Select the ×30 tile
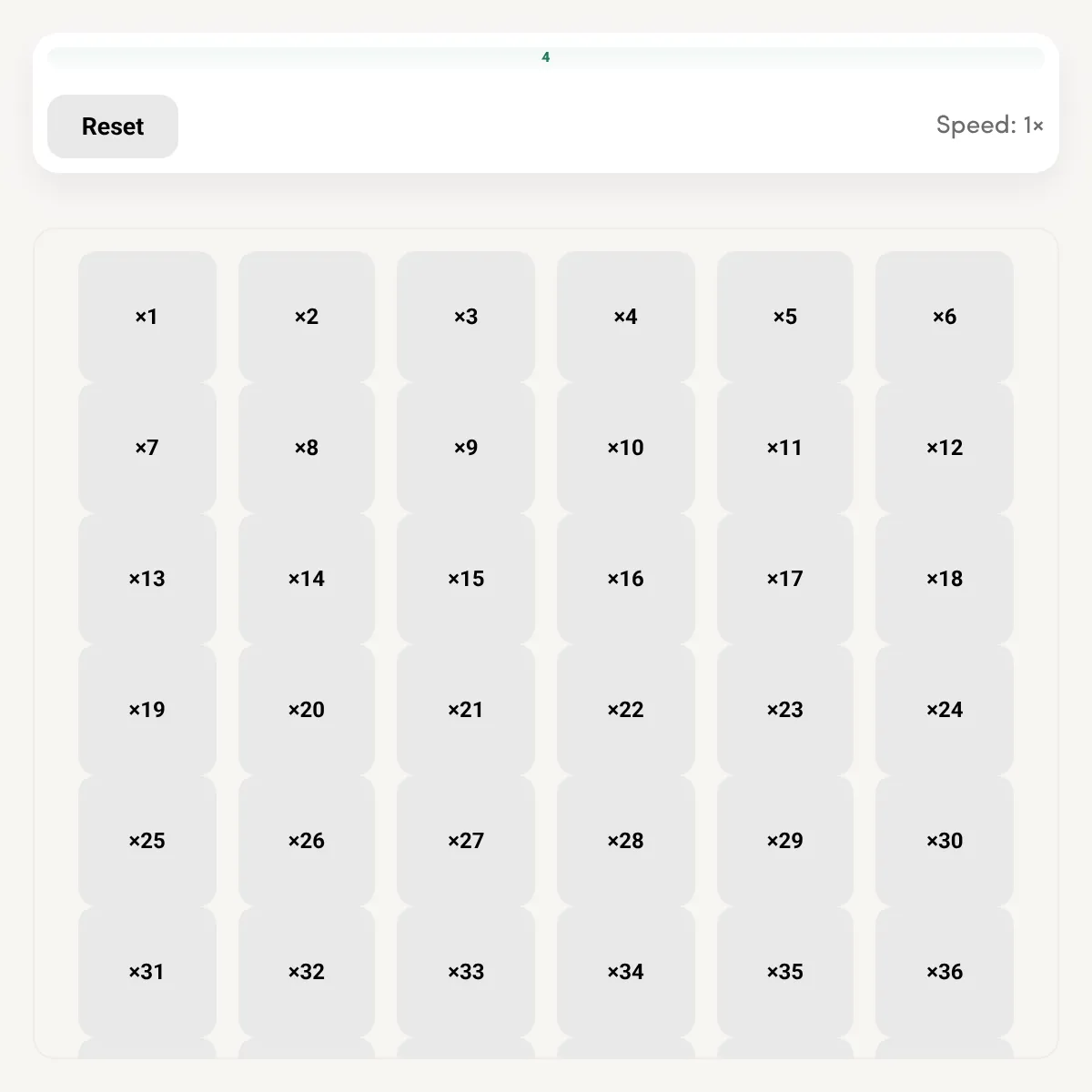Viewport: 1092px width, 1092px height. 945,841
